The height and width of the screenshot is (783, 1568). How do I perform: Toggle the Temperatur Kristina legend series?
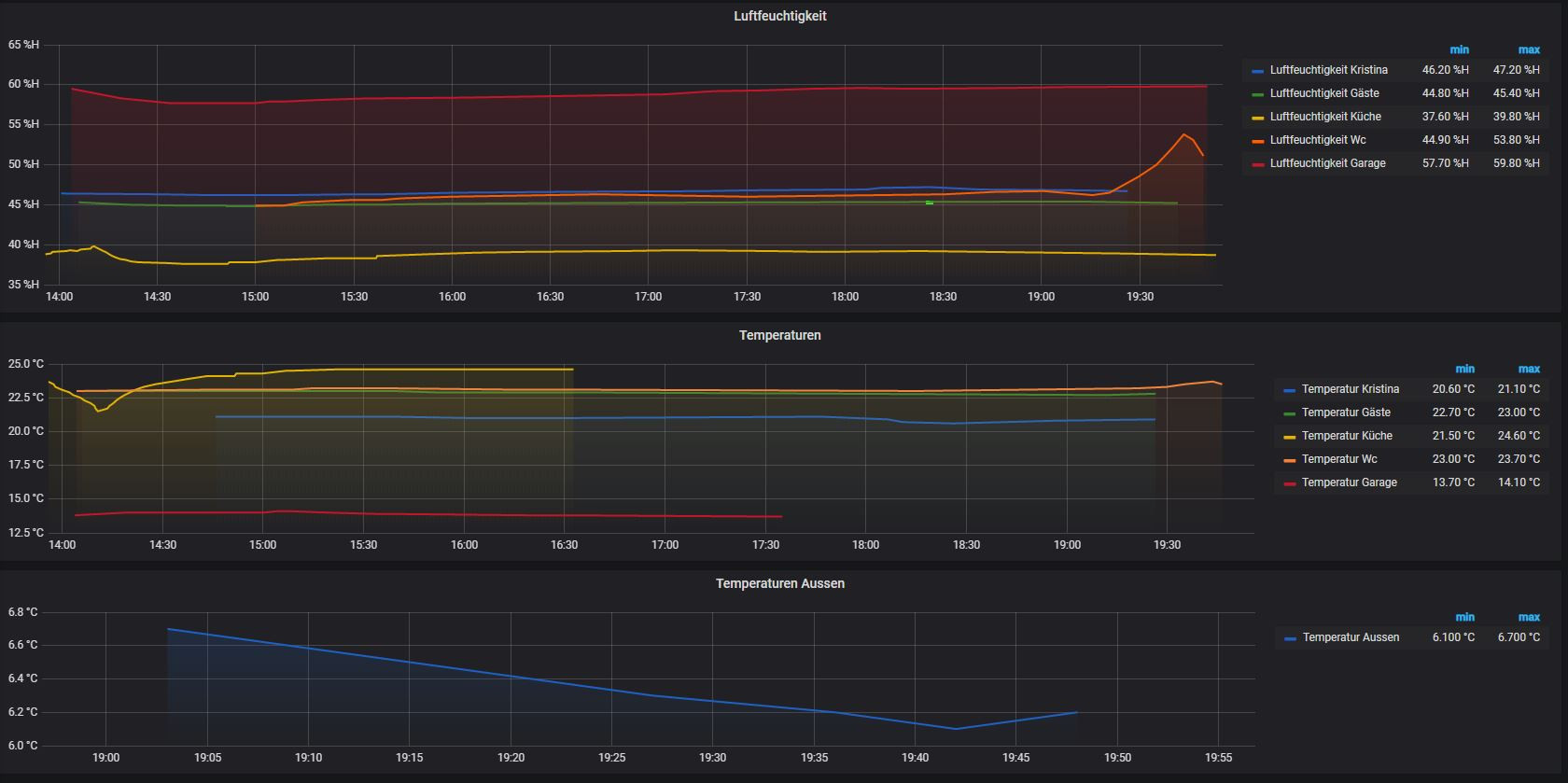[x=1351, y=389]
